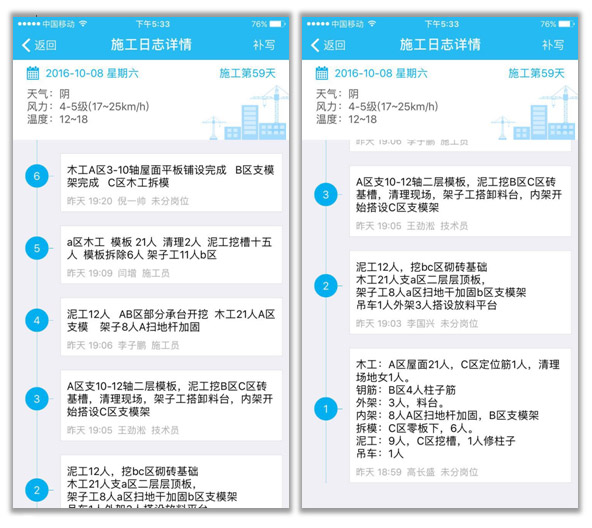This screenshot has width=592, height=528.
Task: Select date 2016-10-08 星期六 in left screen
Action: [x=92, y=73]
